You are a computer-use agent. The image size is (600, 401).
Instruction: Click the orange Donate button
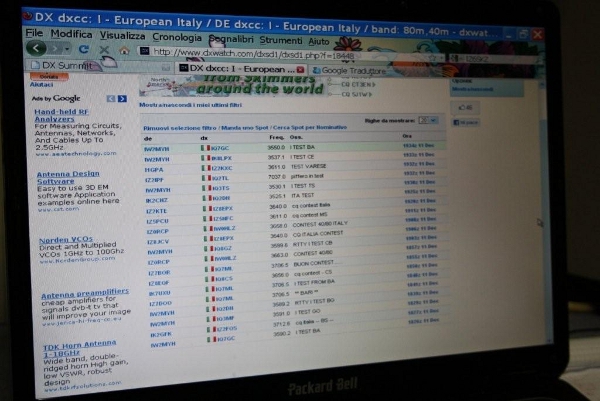tap(49, 77)
